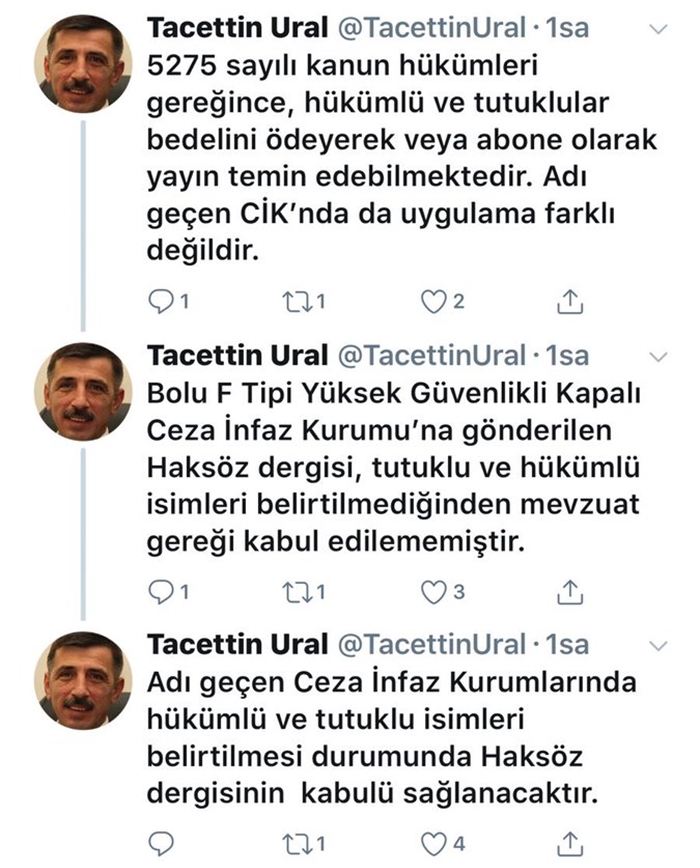Retweet the first tweet
Viewport: 700px width, 868px height.
click(x=296, y=296)
